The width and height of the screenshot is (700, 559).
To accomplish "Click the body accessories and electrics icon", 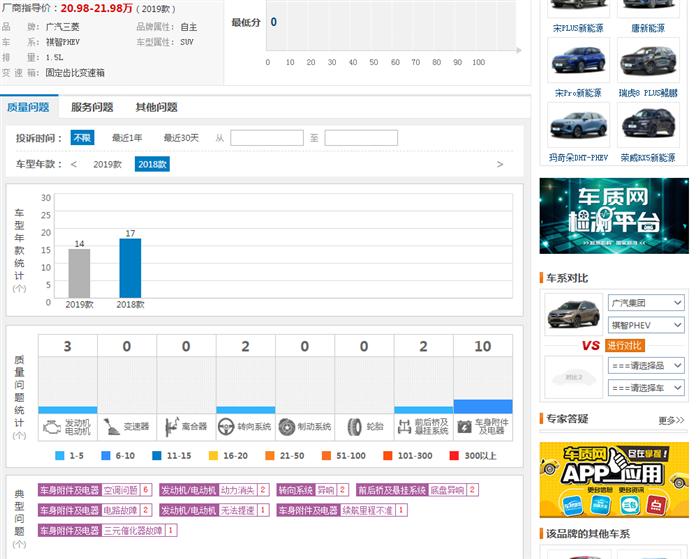I will [x=464, y=427].
